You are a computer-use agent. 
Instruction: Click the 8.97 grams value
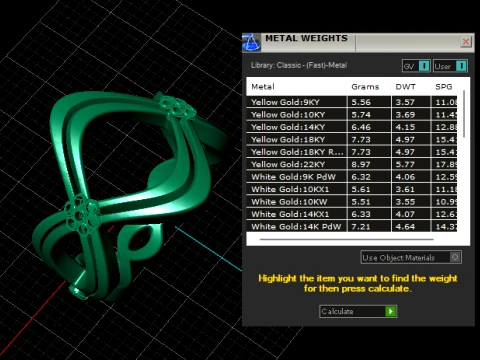[361, 164]
